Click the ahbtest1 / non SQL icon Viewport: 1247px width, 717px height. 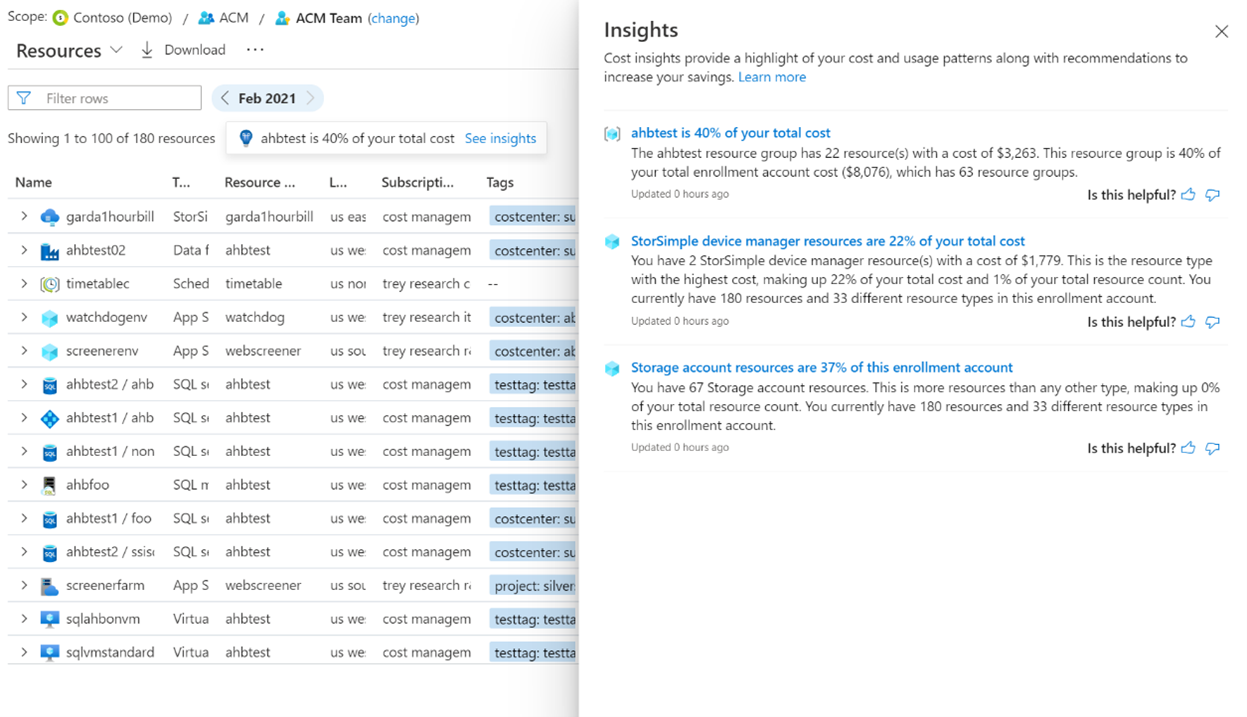[50, 452]
